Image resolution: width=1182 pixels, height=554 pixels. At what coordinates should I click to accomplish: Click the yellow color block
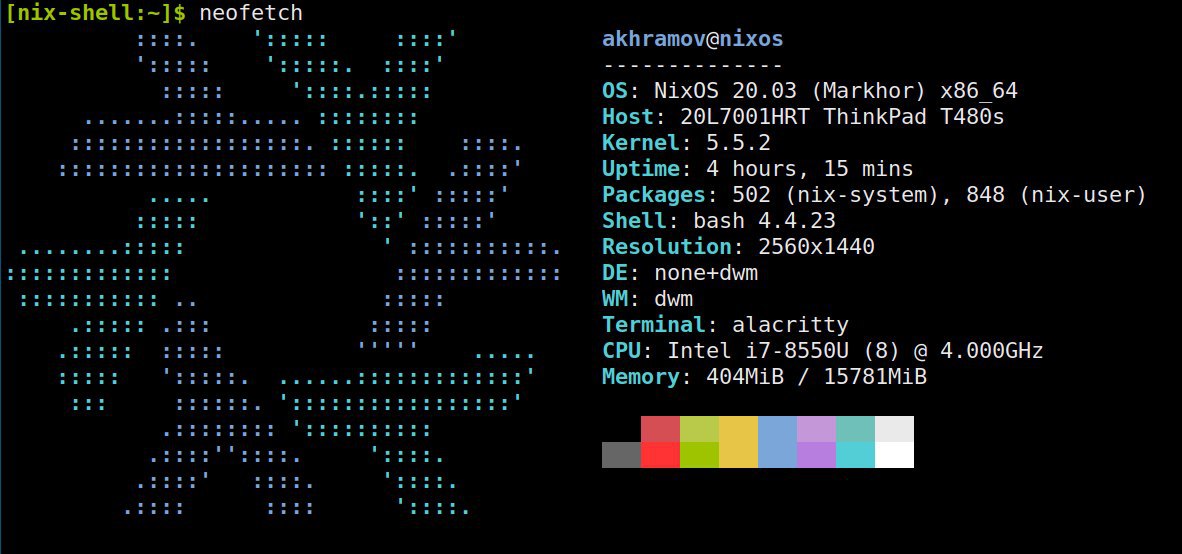coord(739,442)
